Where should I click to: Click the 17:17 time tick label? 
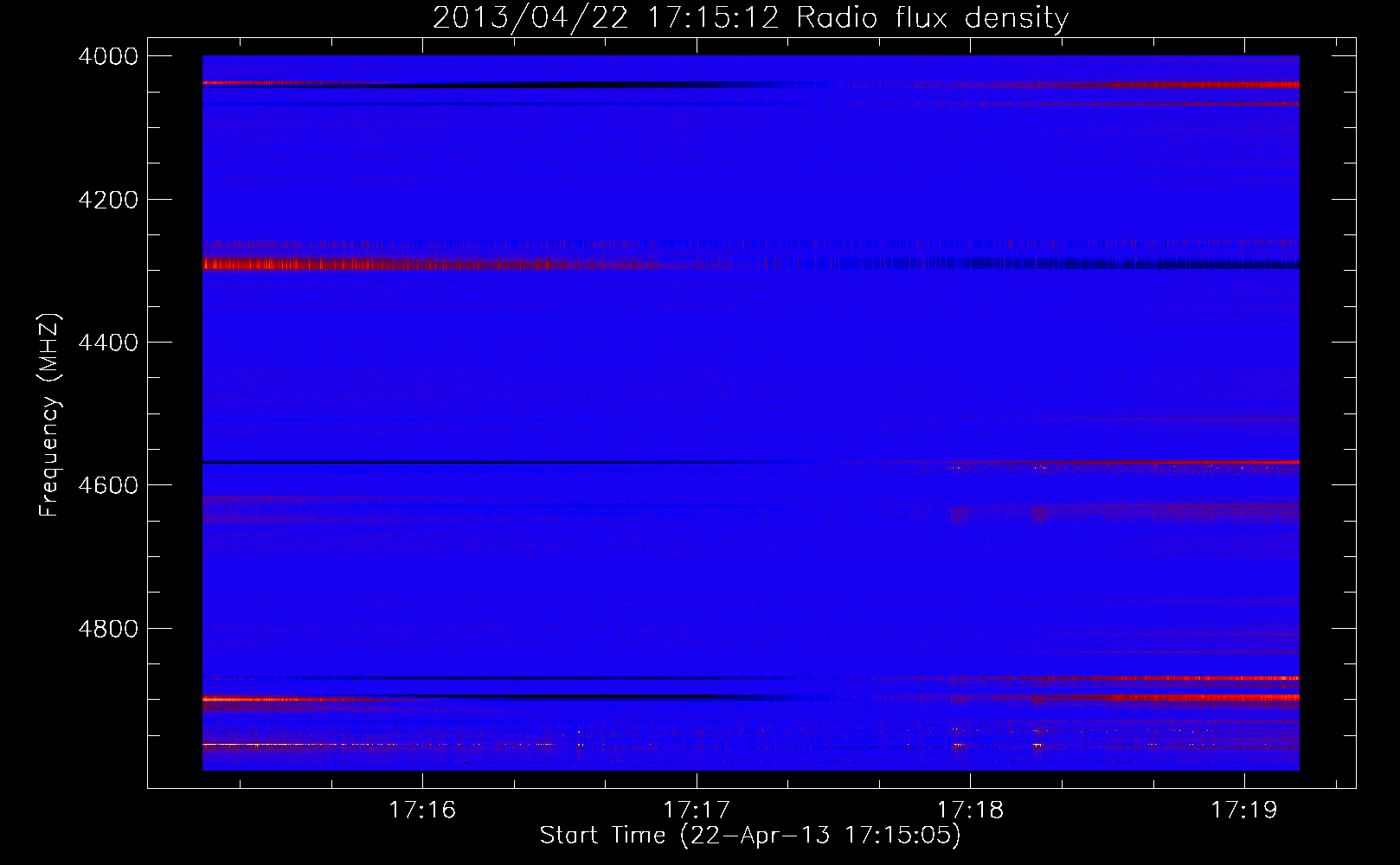tap(697, 810)
